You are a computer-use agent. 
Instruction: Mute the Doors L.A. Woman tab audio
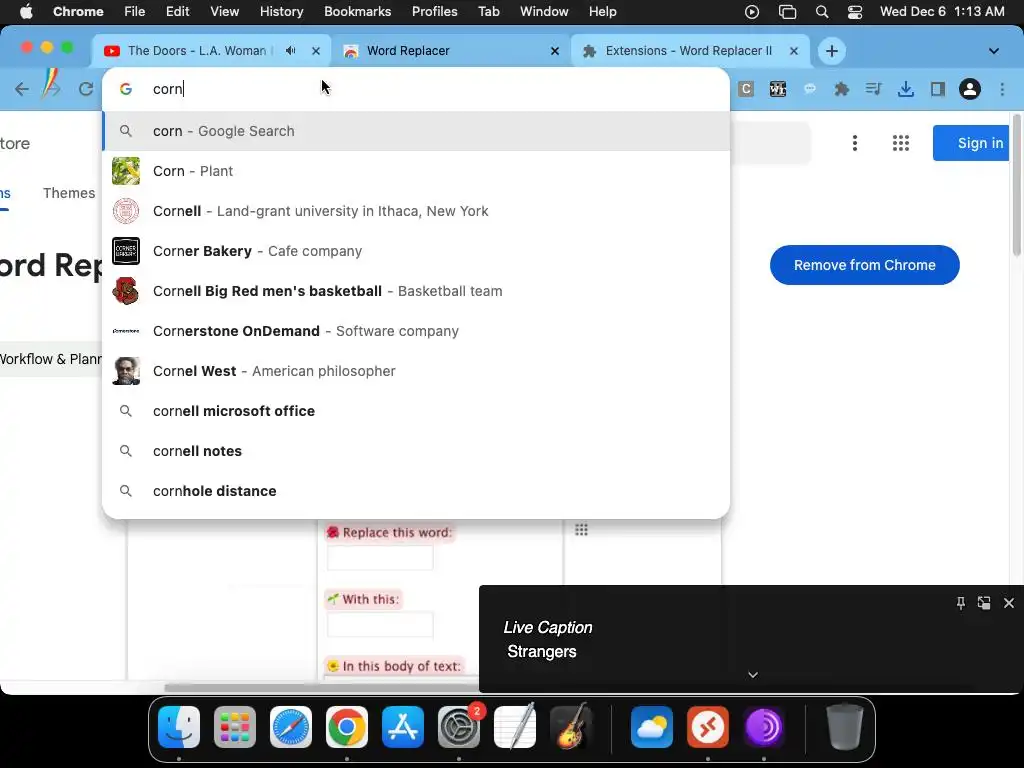(x=291, y=51)
